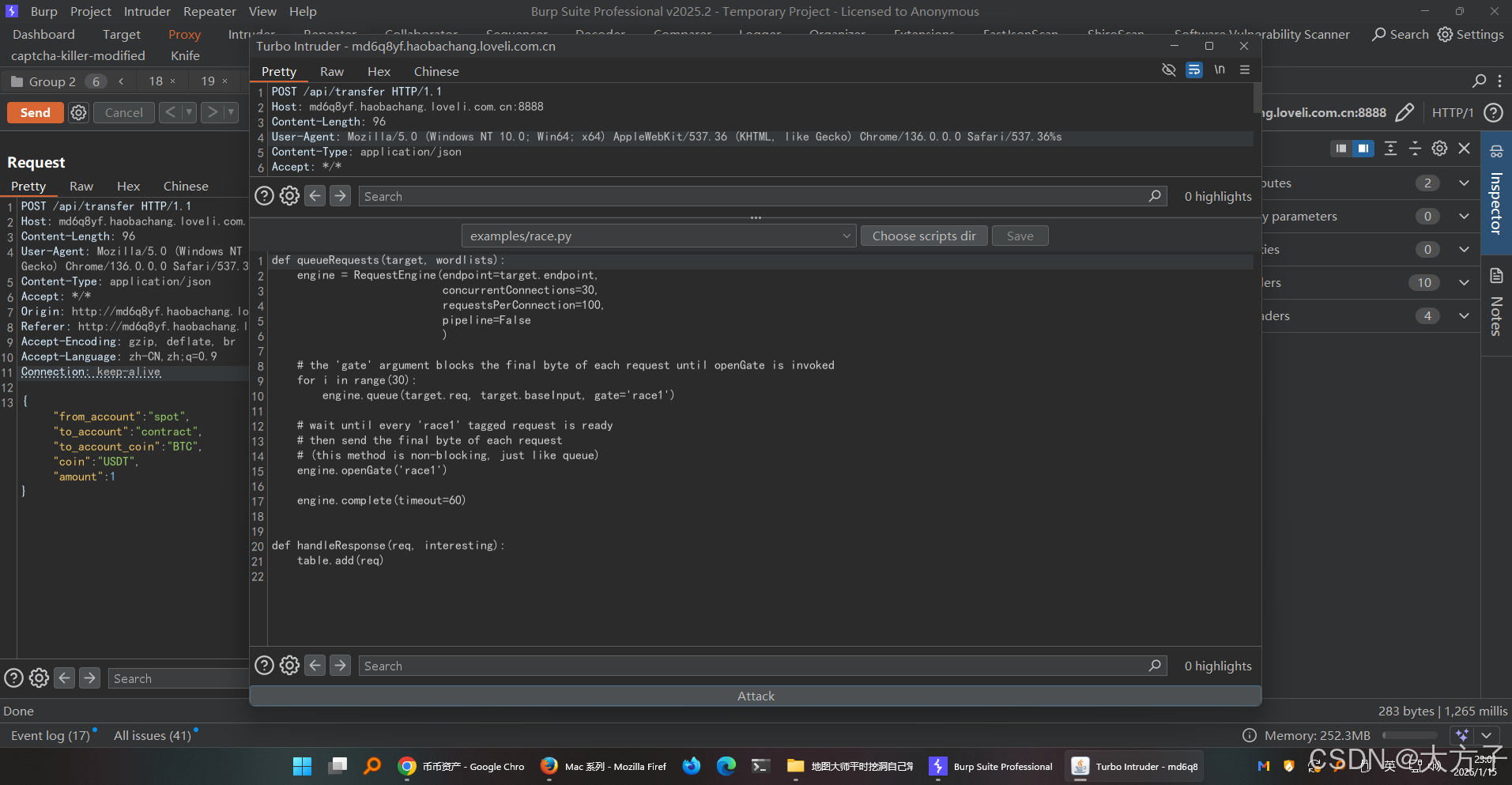Screen dimensions: 1512x785
Task: Open the Event log (17) status entry
Action: pyautogui.click(x=51, y=735)
